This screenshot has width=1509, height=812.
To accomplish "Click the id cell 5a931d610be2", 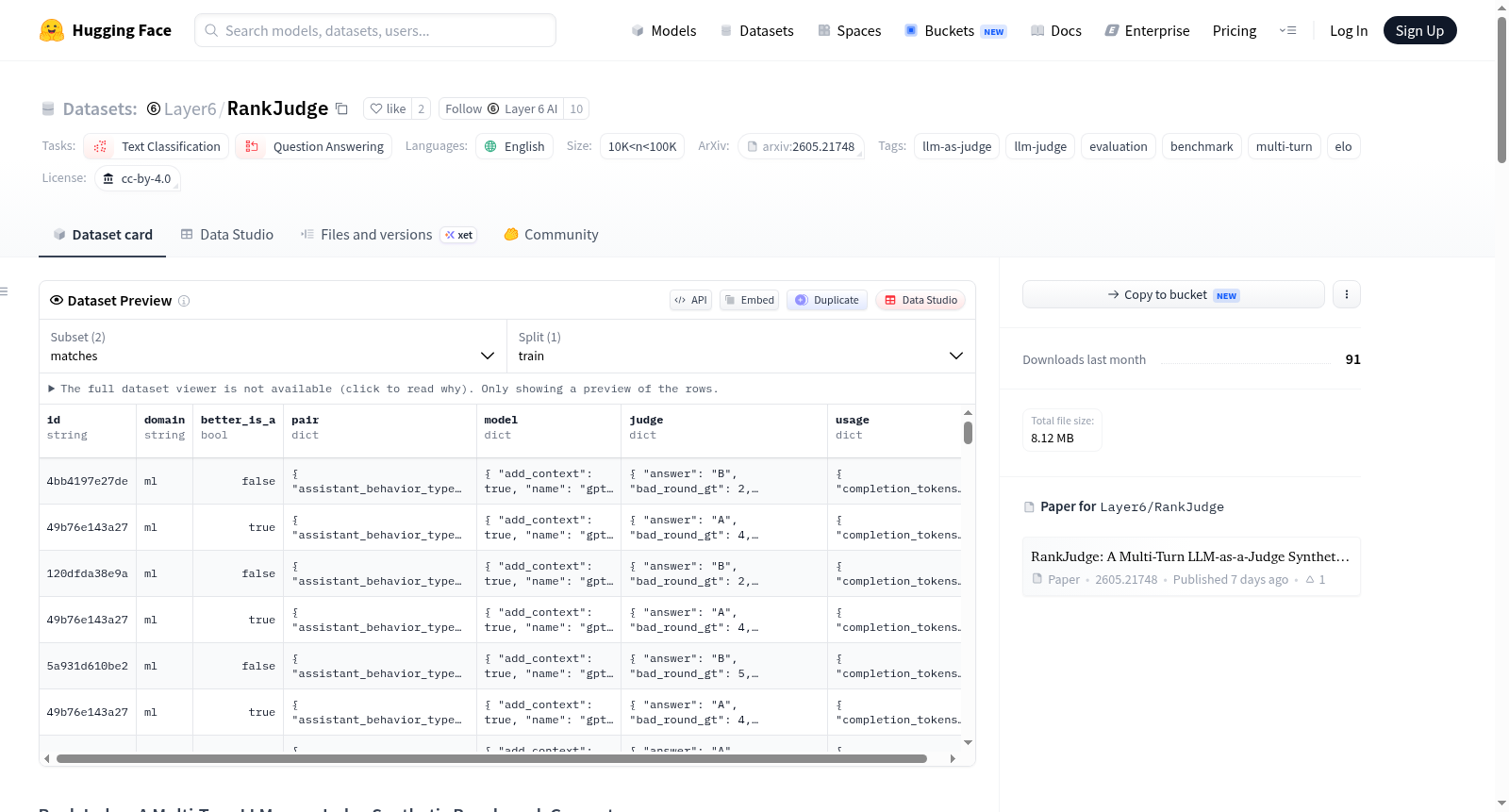I will [x=88, y=666].
